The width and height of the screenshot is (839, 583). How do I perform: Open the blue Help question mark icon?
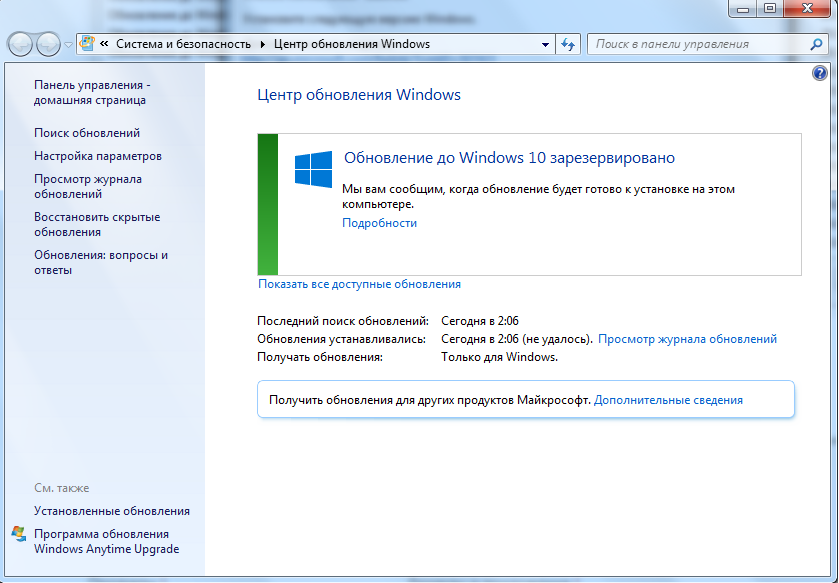point(819,73)
